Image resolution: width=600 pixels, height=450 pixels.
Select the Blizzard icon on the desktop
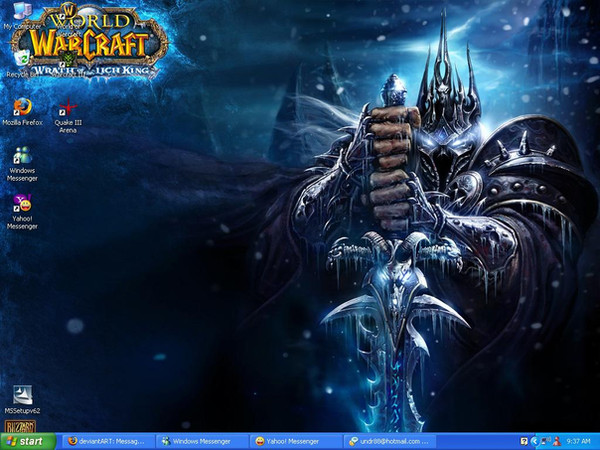20,426
